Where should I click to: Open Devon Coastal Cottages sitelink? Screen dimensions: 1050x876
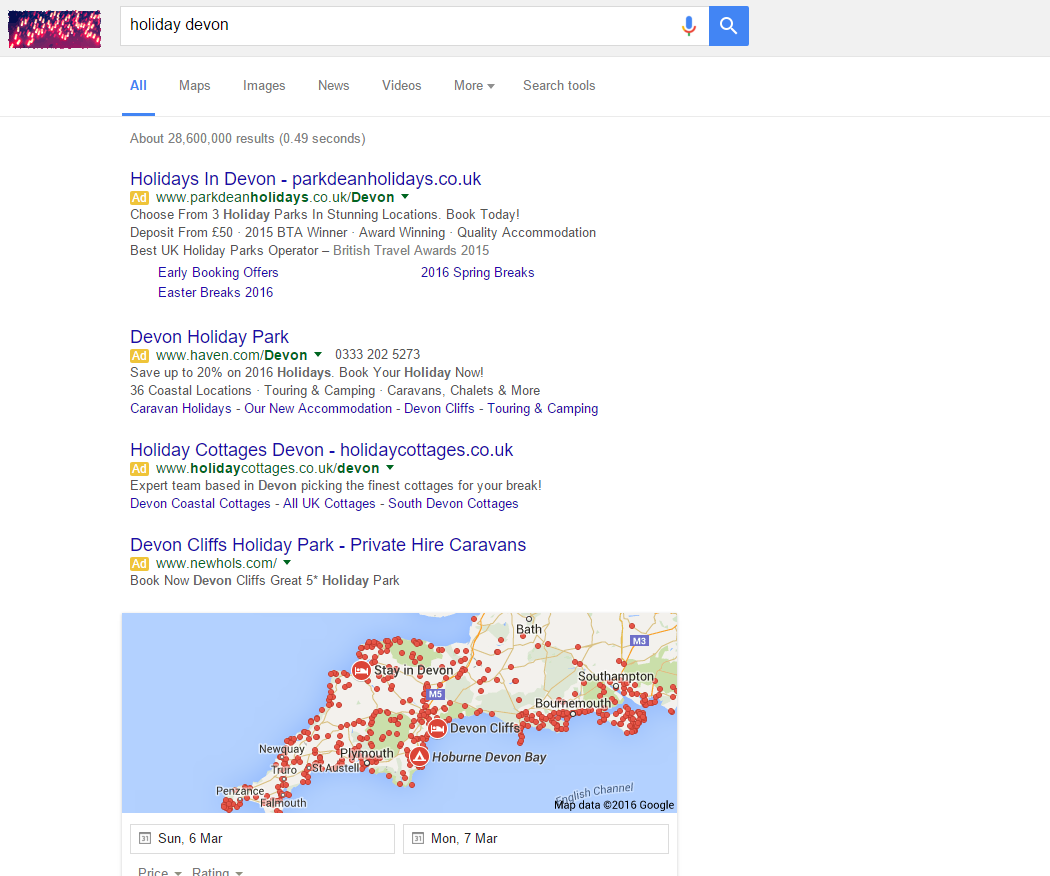(x=200, y=504)
